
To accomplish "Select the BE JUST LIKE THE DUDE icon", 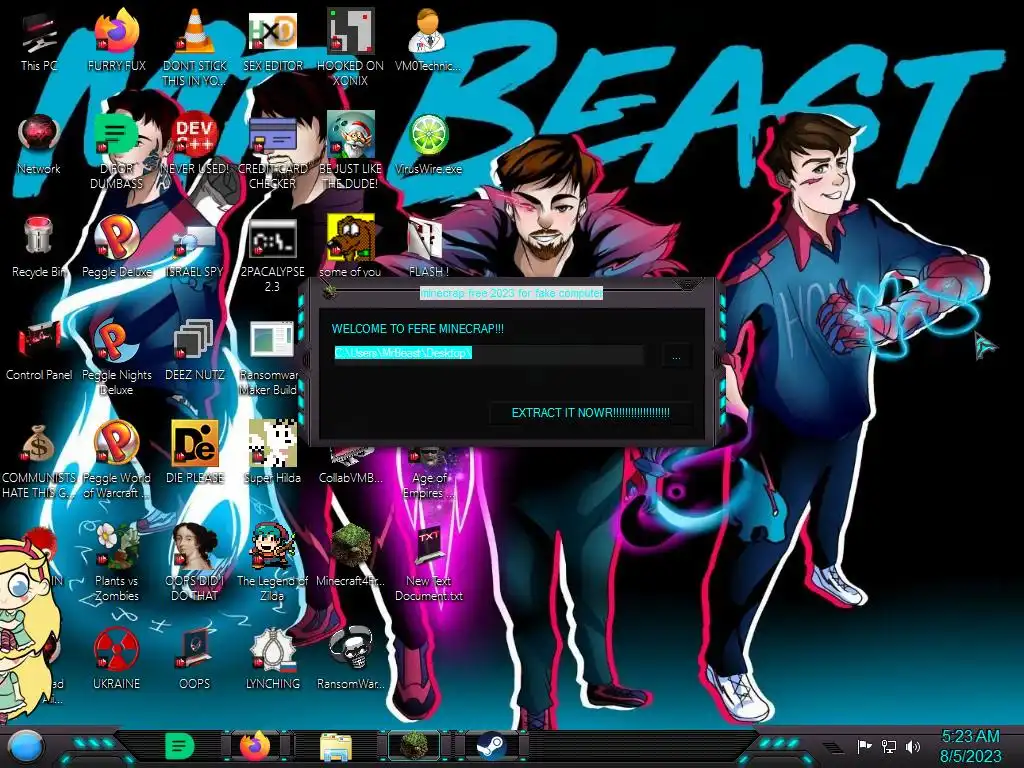I will point(350,136).
